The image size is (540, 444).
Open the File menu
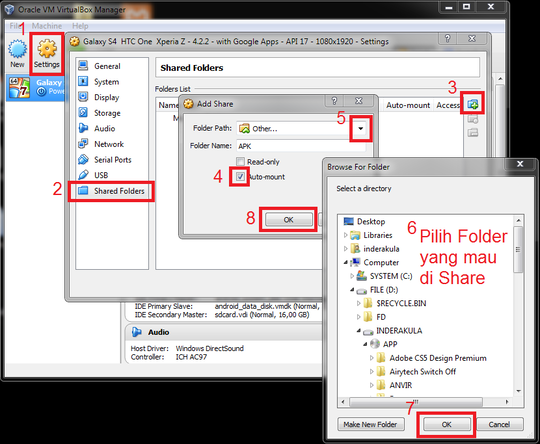point(14,26)
